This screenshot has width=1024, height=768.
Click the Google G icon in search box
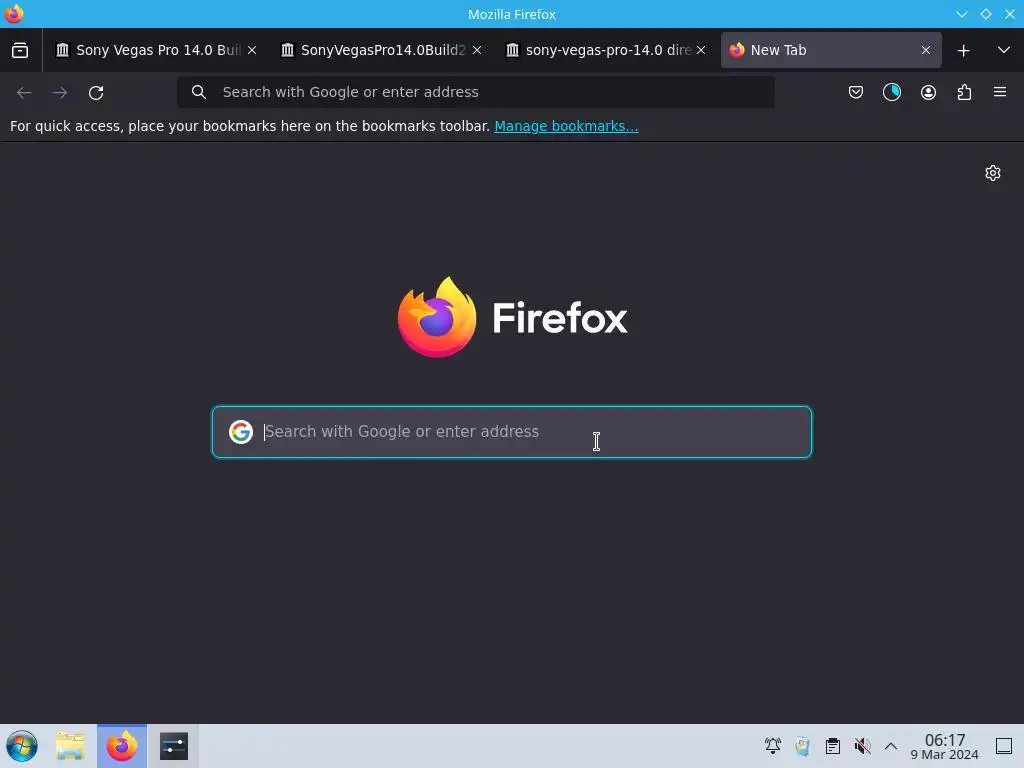241,432
